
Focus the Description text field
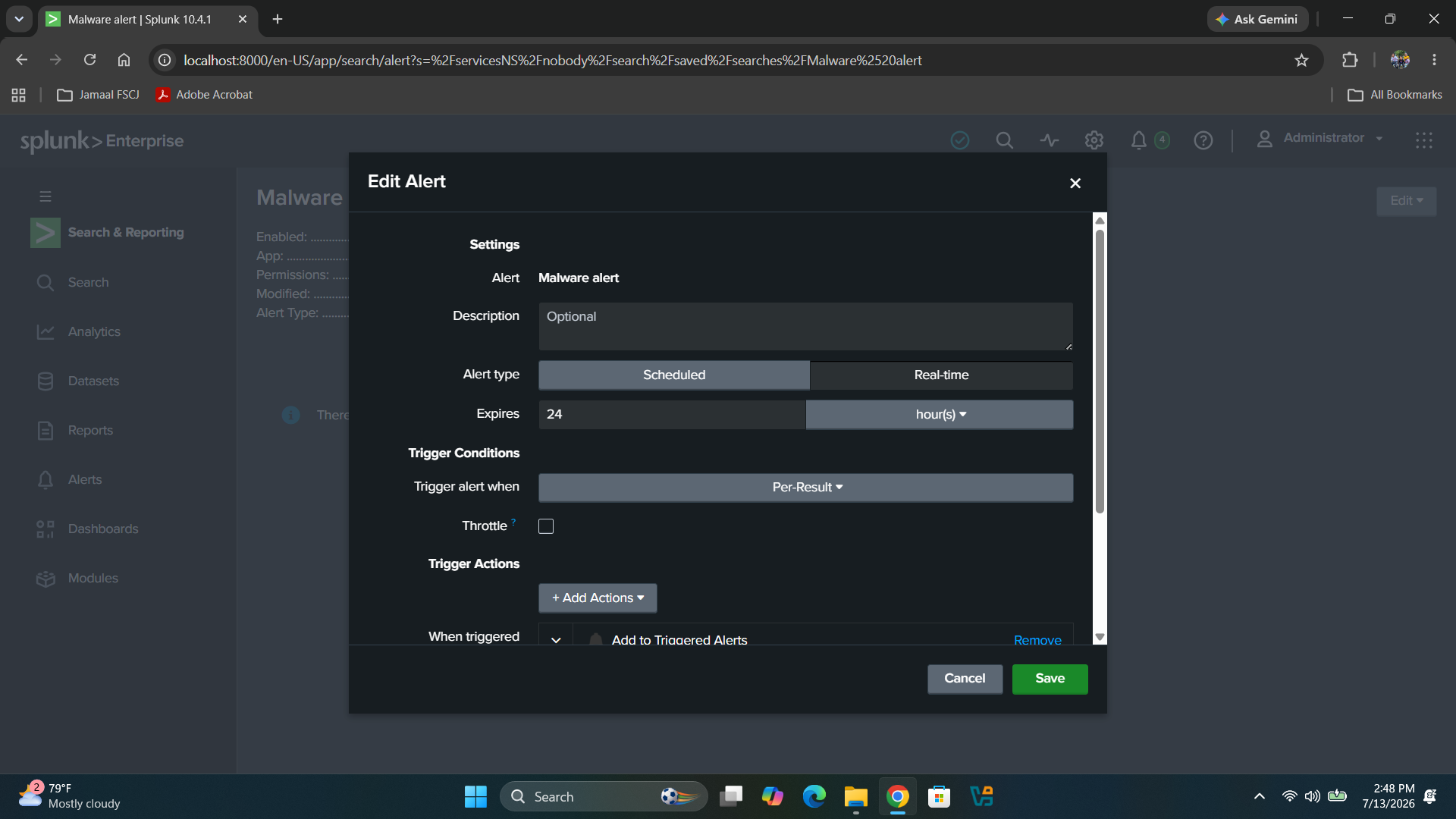[x=805, y=327]
